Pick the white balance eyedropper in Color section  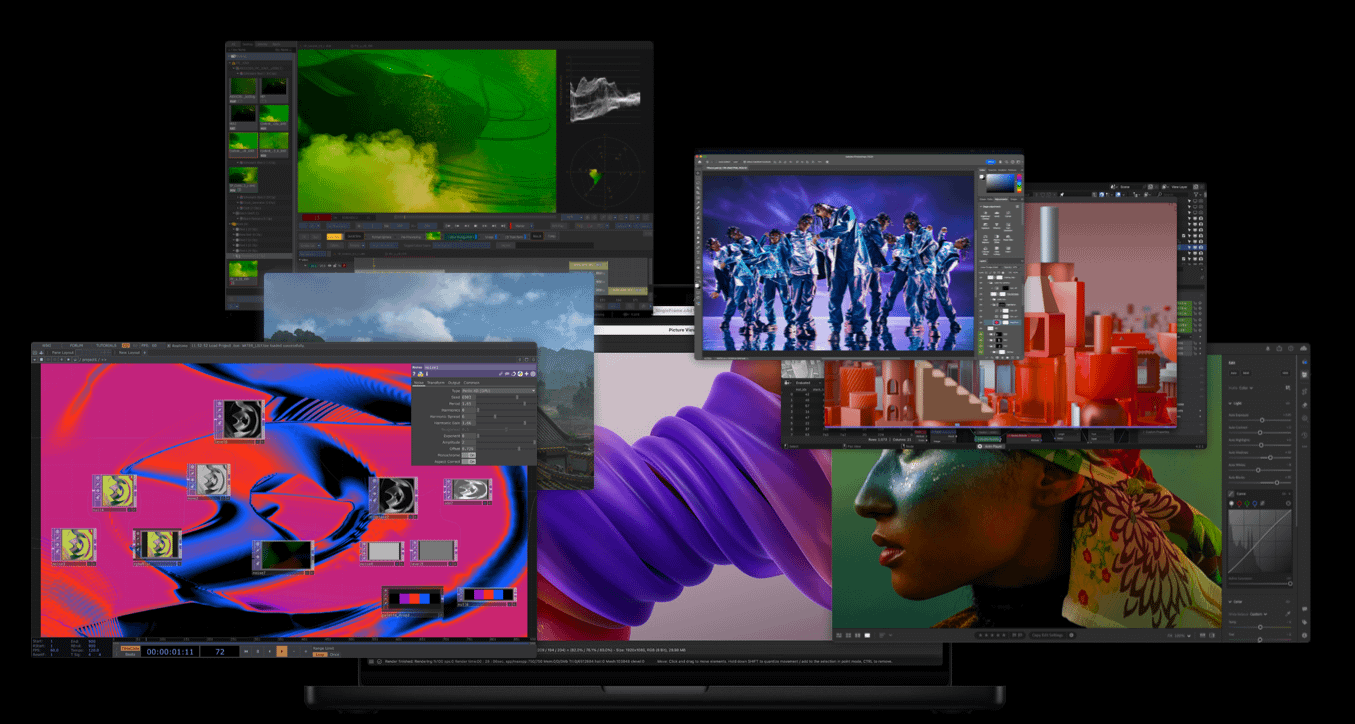pyautogui.click(x=1288, y=612)
